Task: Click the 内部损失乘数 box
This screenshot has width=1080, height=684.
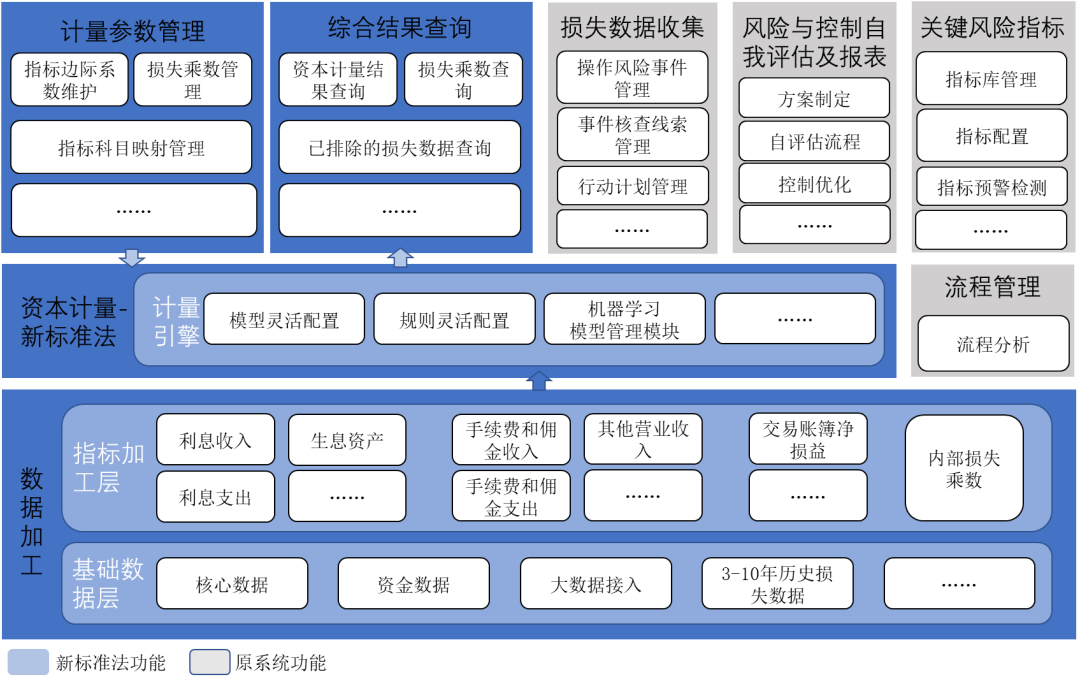Action: point(964,469)
